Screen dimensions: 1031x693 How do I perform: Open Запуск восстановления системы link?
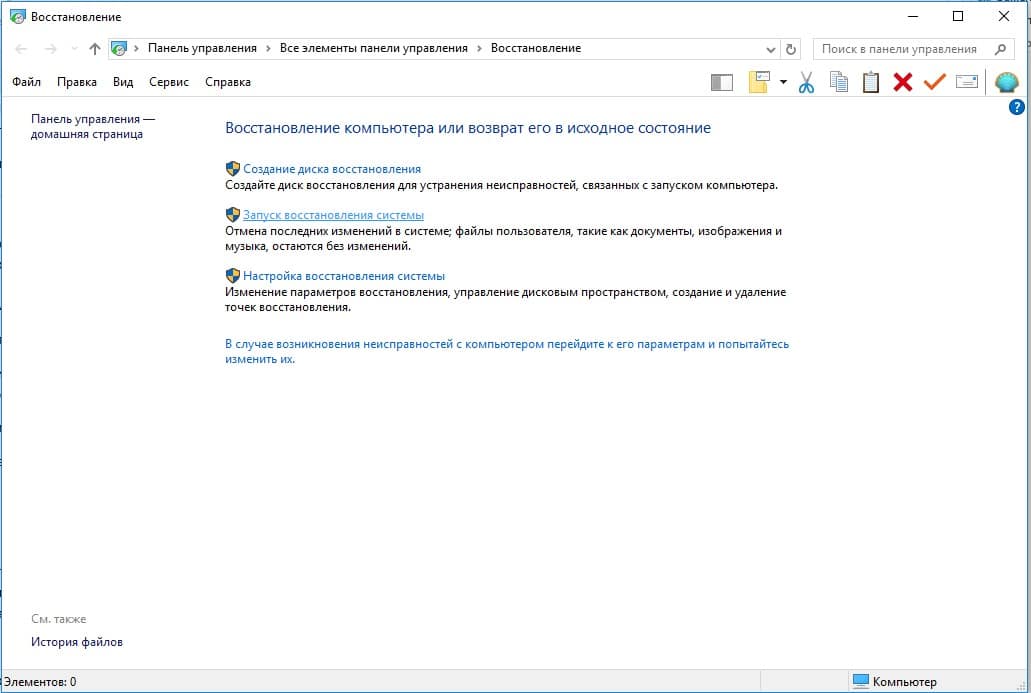pos(333,215)
